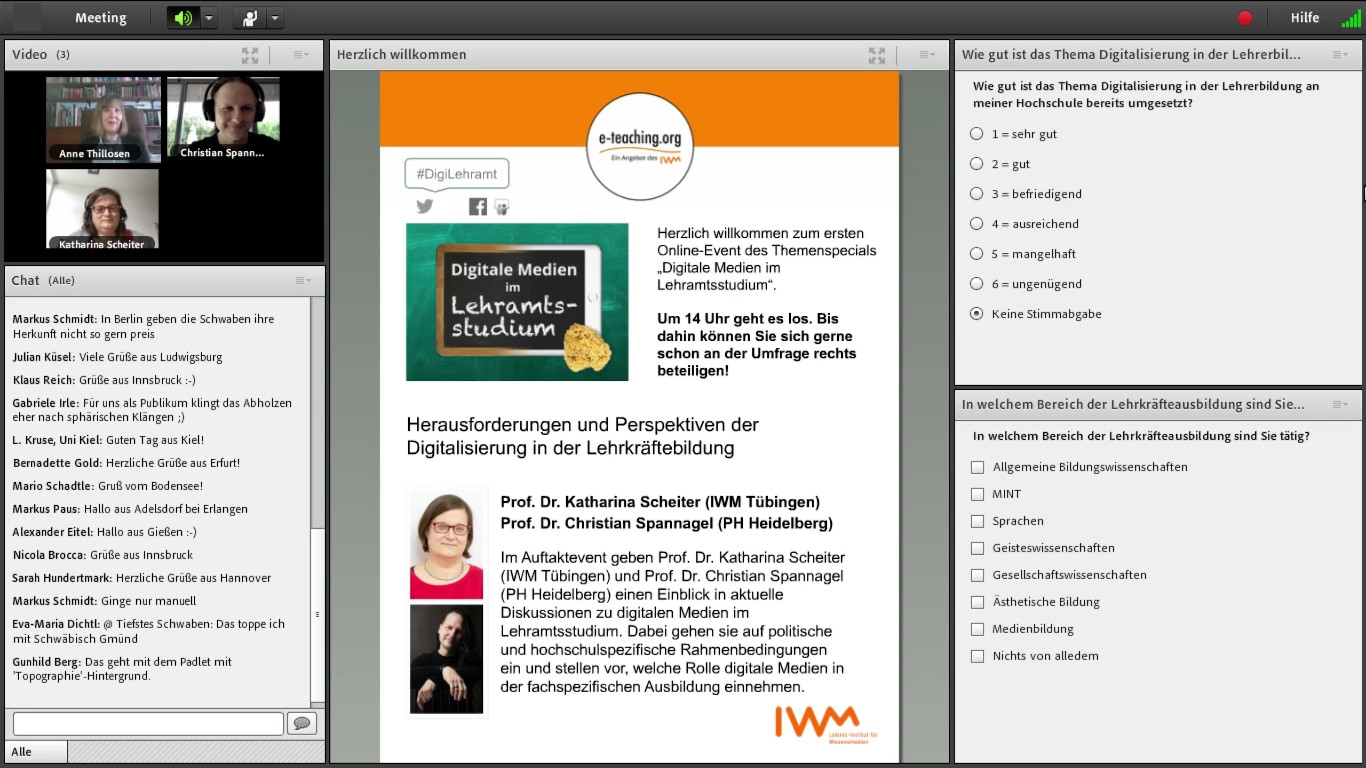Click the red recording indicator

click(1245, 18)
